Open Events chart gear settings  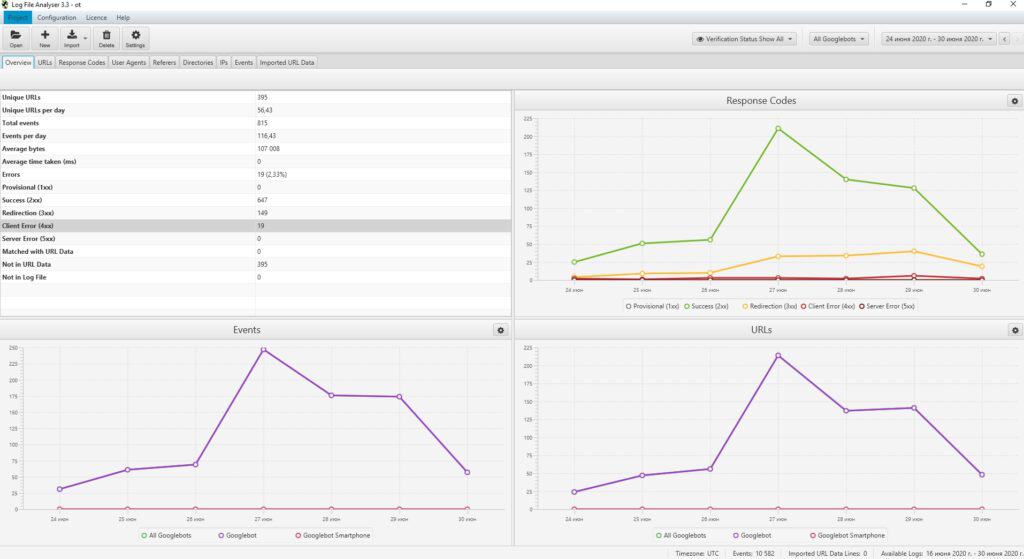click(x=500, y=330)
